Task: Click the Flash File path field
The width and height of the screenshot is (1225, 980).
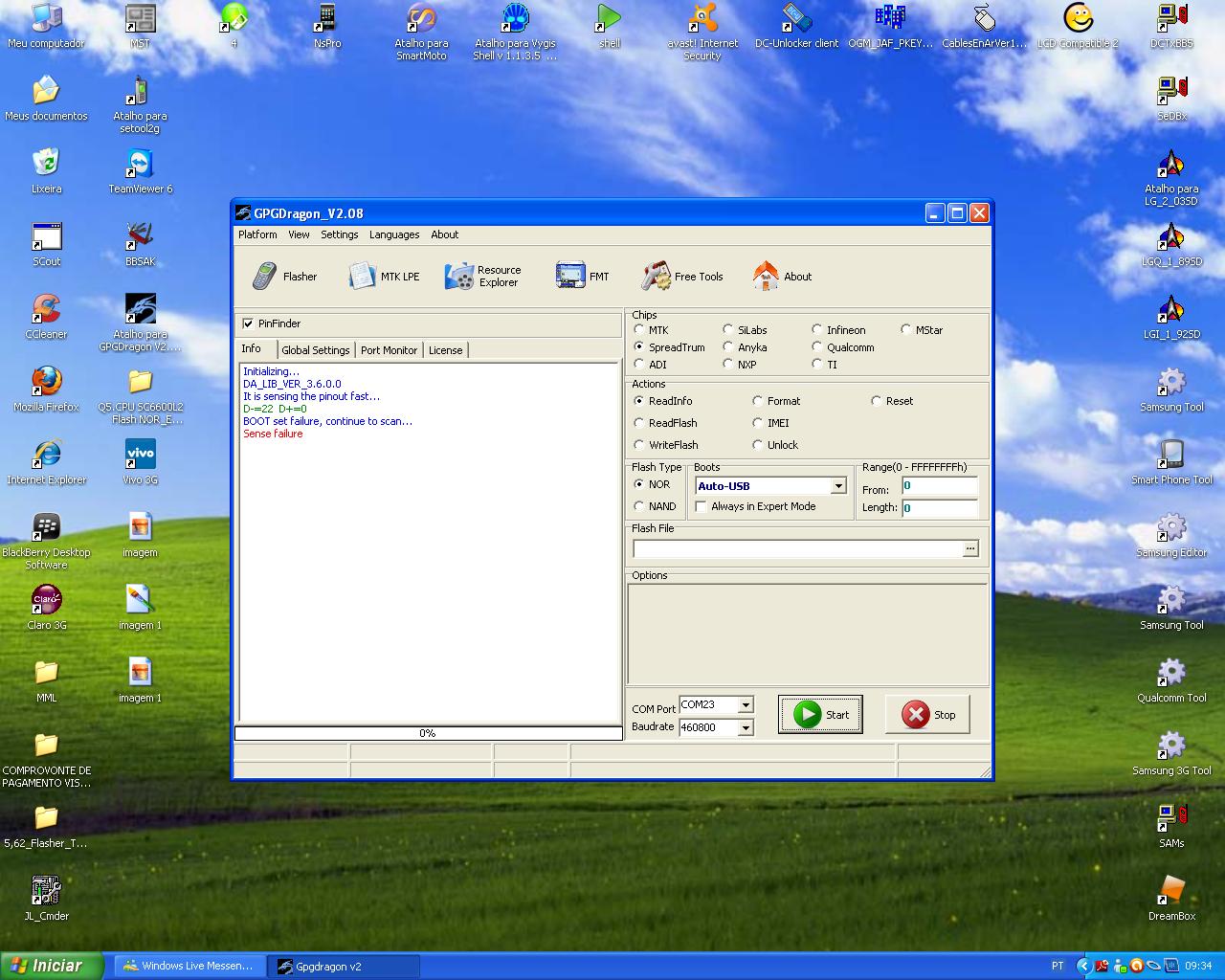Action: pos(797,549)
